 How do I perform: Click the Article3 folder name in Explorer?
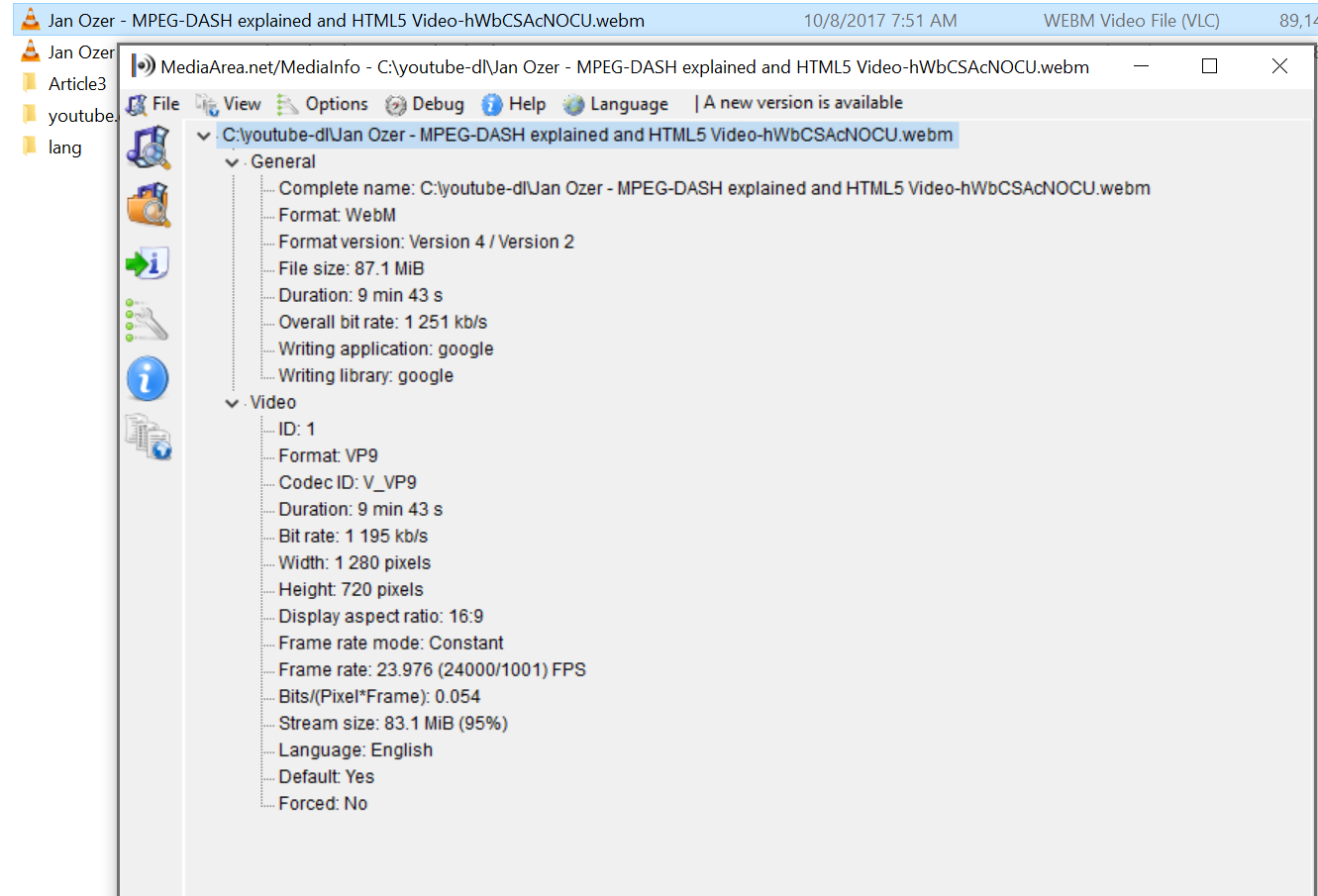[77, 83]
